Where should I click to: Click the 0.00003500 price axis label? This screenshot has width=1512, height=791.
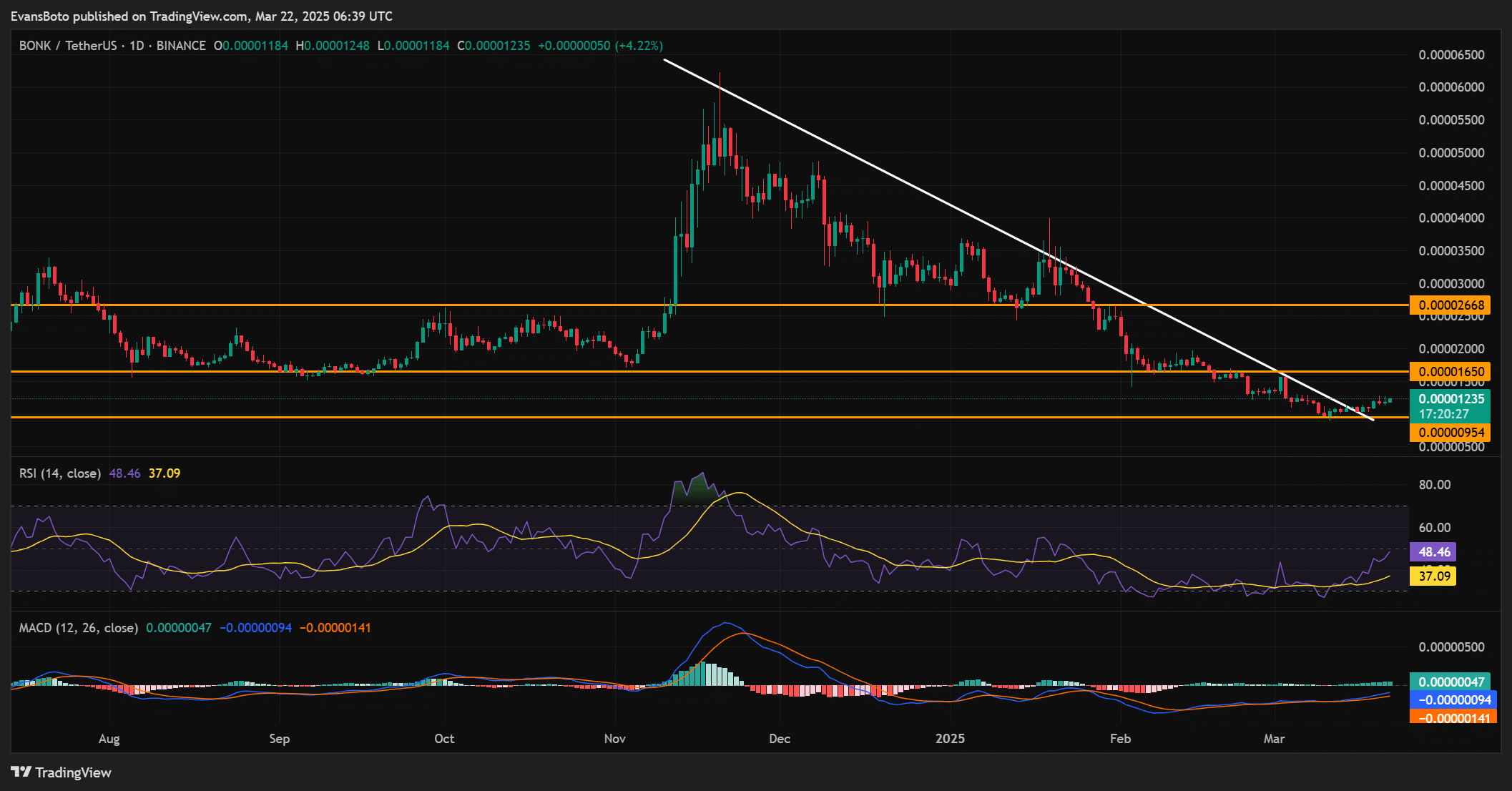coord(1452,251)
